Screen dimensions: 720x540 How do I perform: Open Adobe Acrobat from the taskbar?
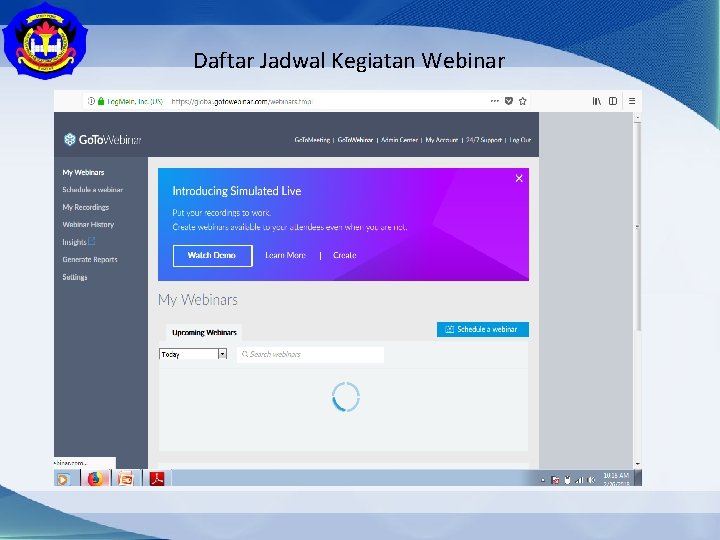pyautogui.click(x=157, y=478)
